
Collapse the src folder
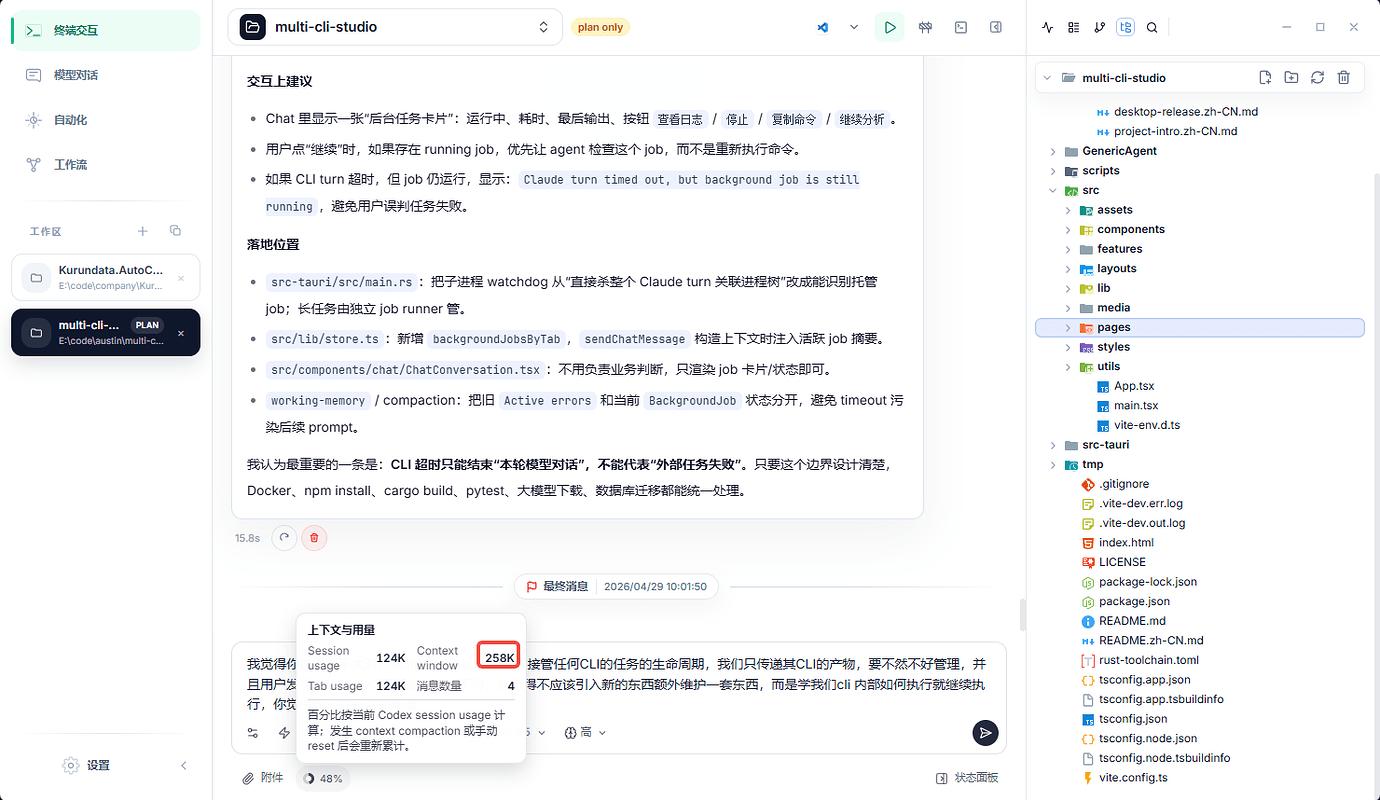[x=1053, y=190]
